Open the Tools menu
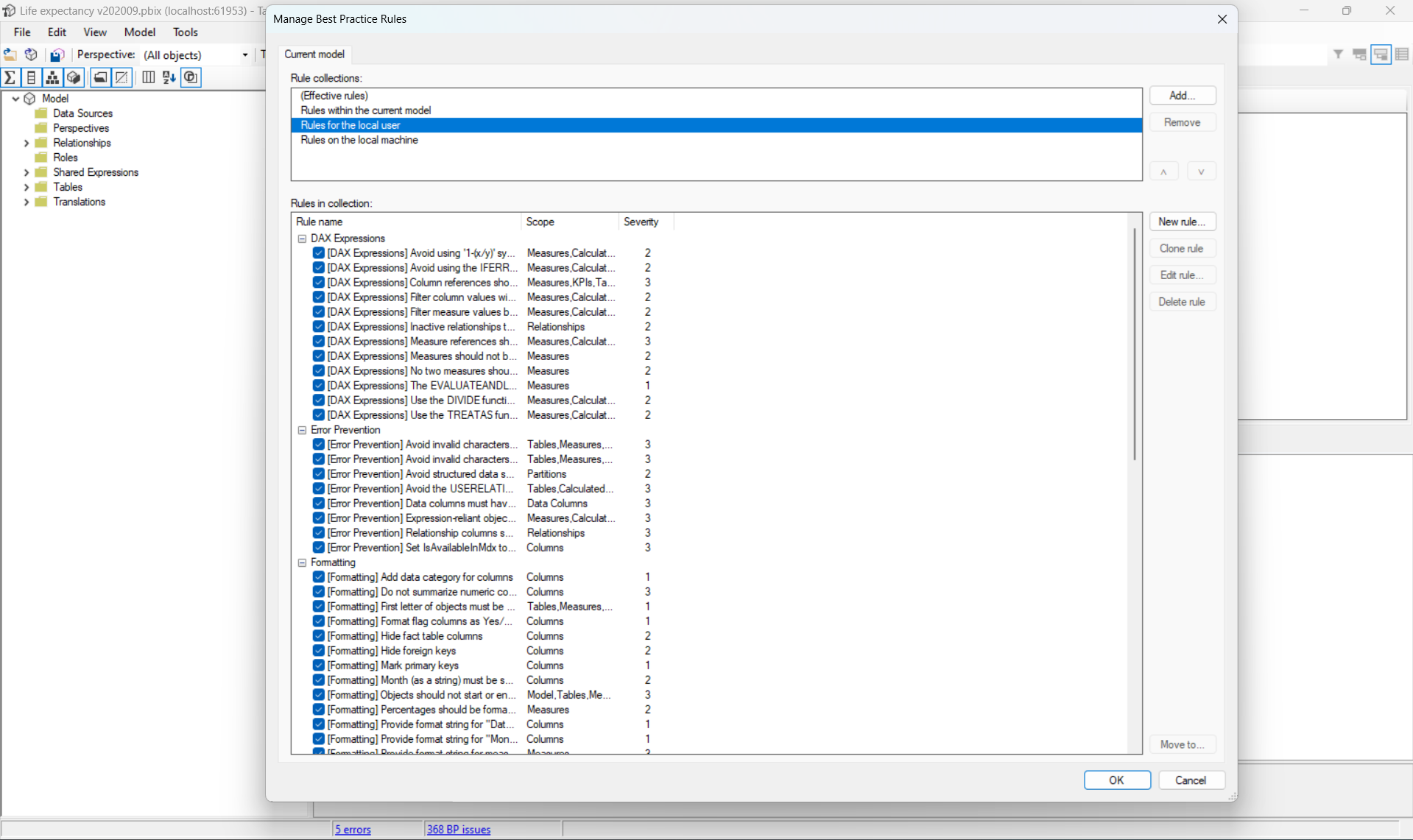The width and height of the screenshot is (1413, 840). (186, 32)
